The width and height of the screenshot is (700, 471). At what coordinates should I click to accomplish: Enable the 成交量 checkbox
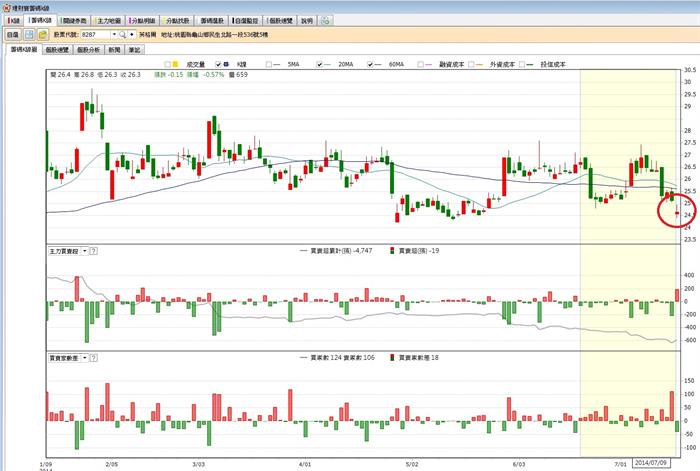pyautogui.click(x=167, y=65)
